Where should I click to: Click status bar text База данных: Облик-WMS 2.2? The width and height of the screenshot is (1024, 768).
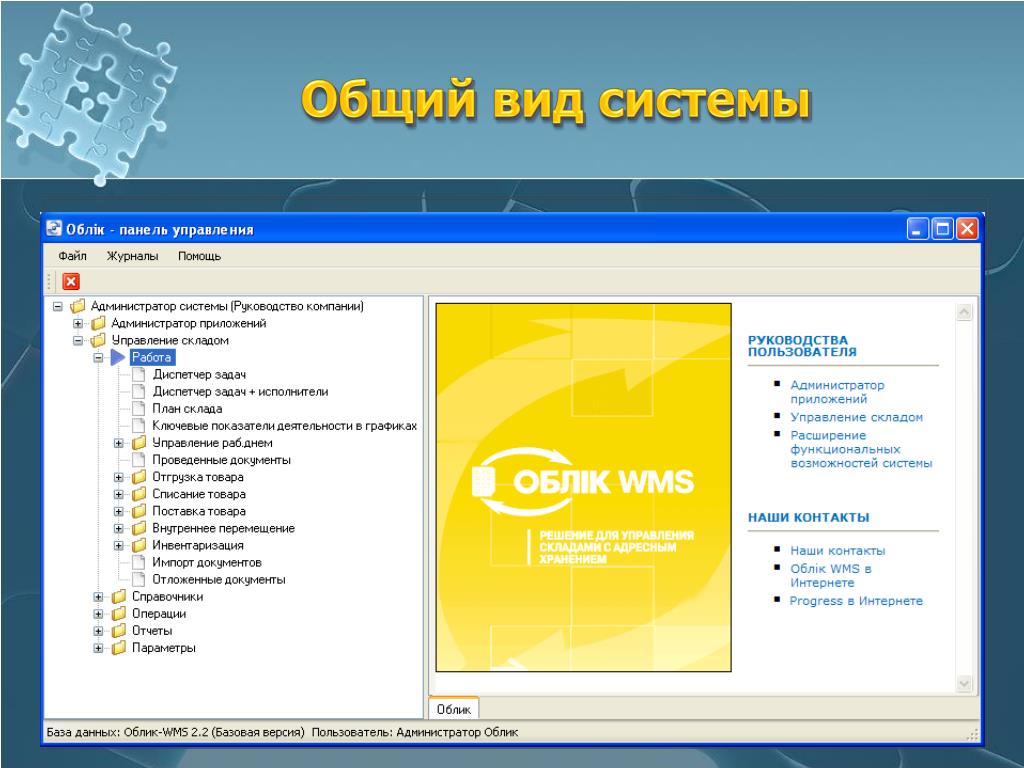click(x=175, y=732)
